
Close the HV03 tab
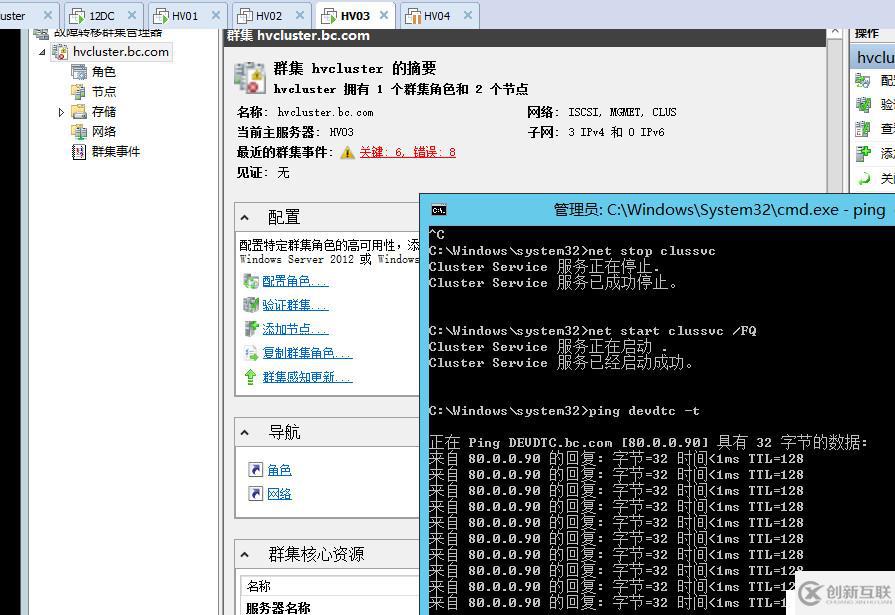click(x=384, y=15)
